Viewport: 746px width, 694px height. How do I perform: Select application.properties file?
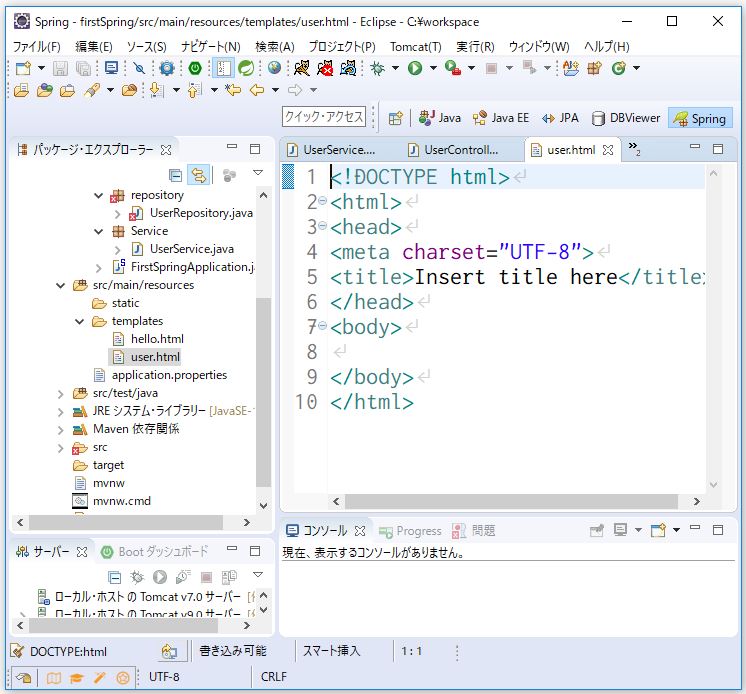169,375
